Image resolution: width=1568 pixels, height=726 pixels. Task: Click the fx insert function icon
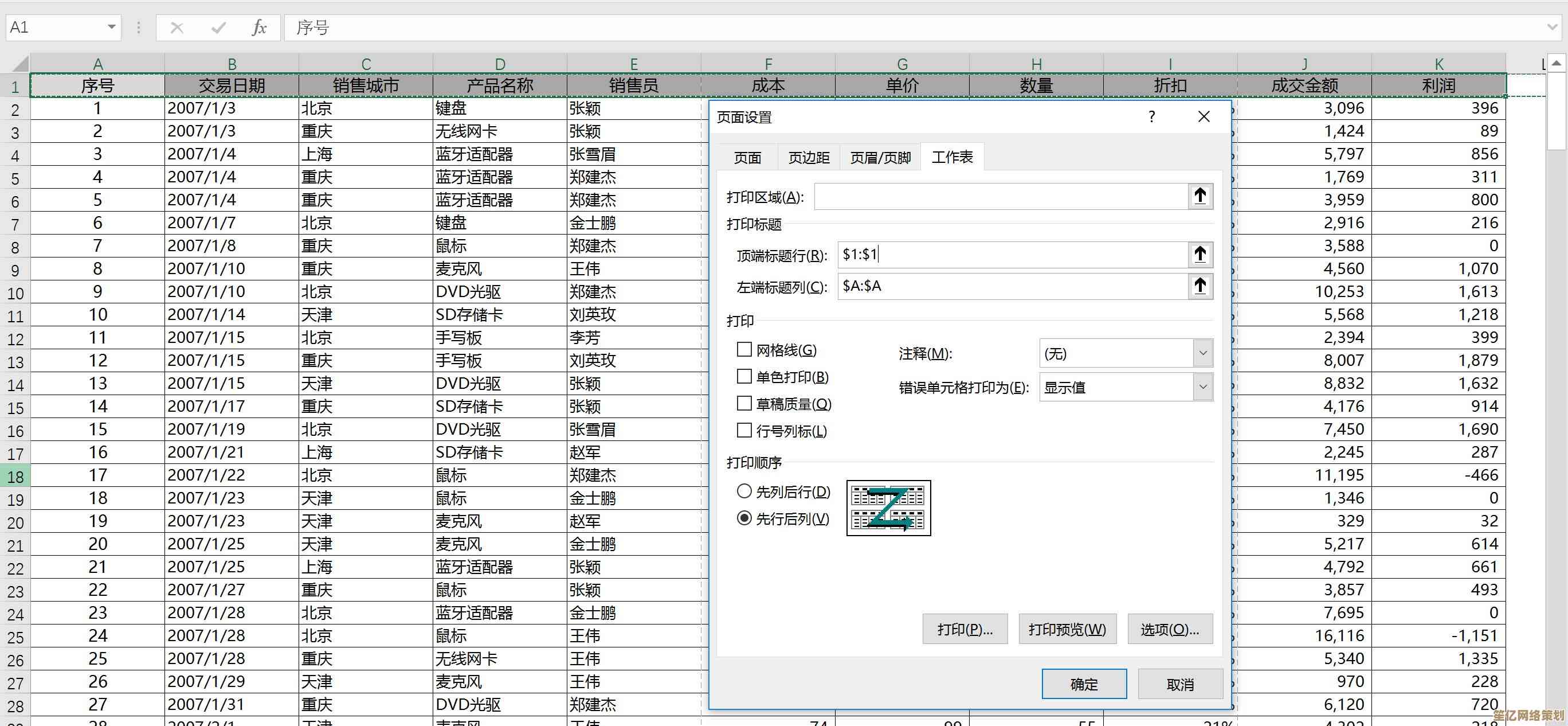click(258, 28)
